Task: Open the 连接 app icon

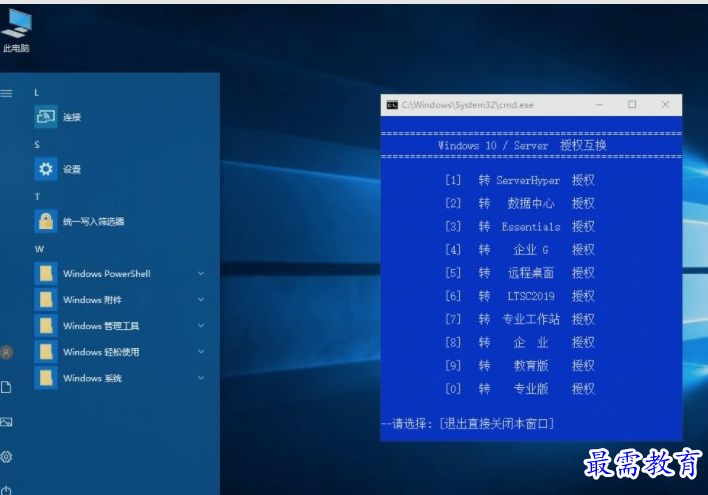Action: pos(46,117)
